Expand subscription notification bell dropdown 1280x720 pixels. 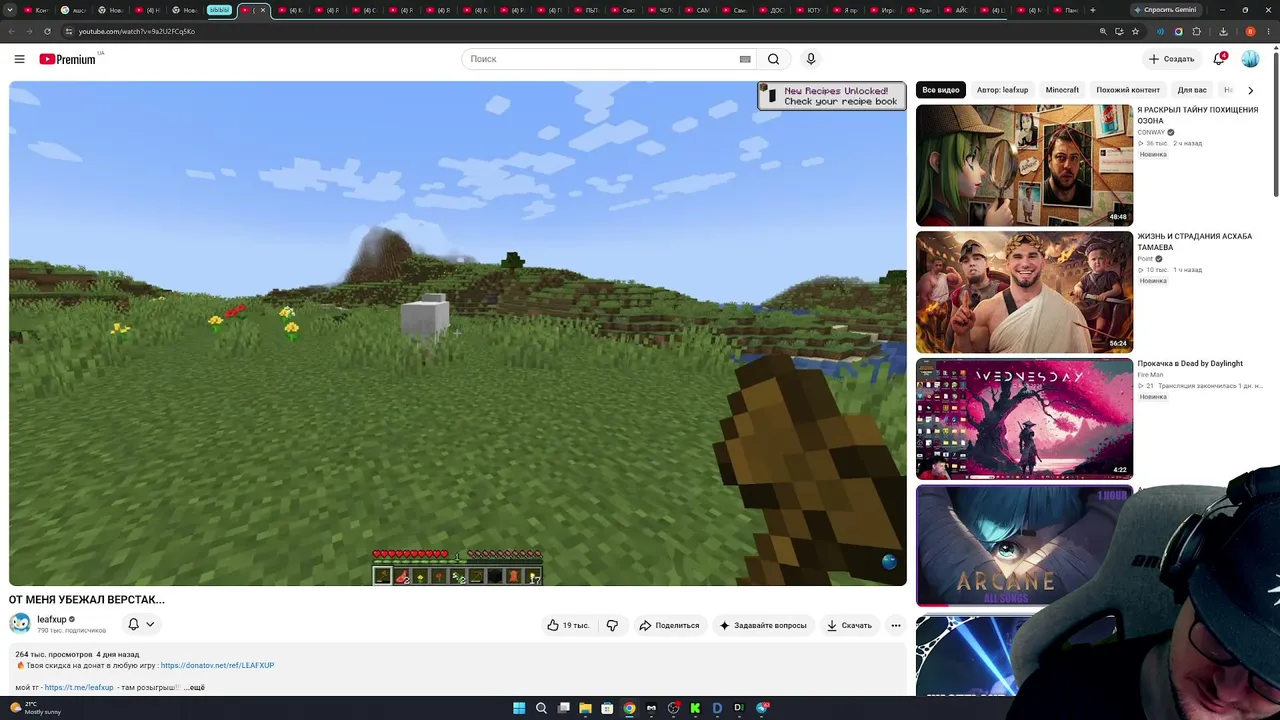pyautogui.click(x=141, y=624)
